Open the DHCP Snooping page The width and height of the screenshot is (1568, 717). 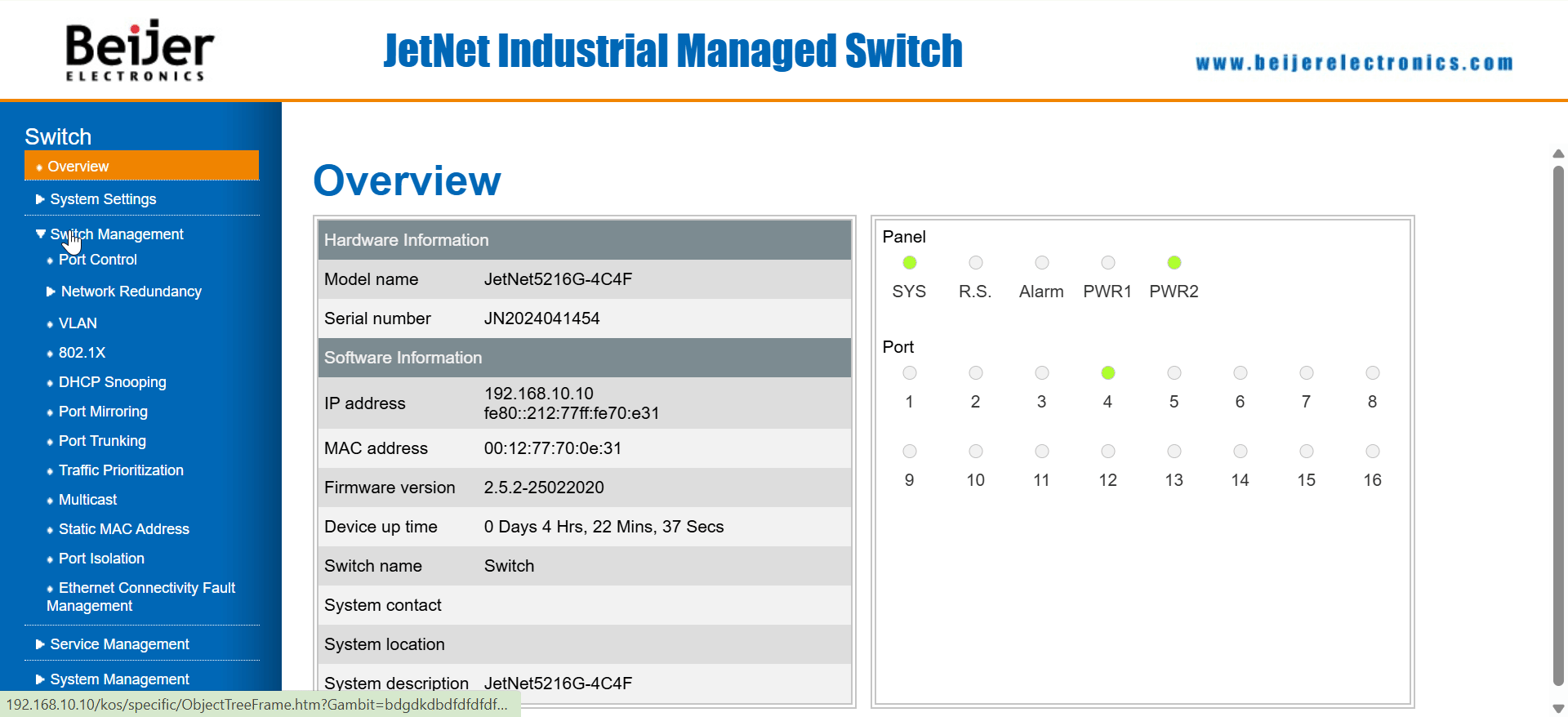[112, 382]
